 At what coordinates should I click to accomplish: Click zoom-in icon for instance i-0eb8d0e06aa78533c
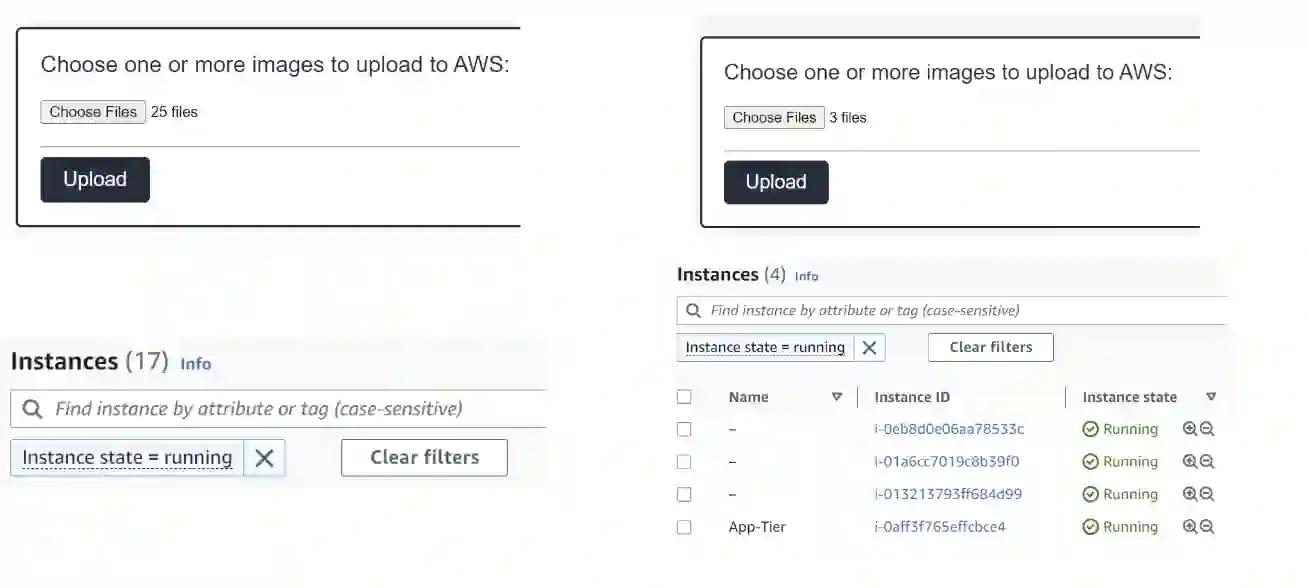1189,429
